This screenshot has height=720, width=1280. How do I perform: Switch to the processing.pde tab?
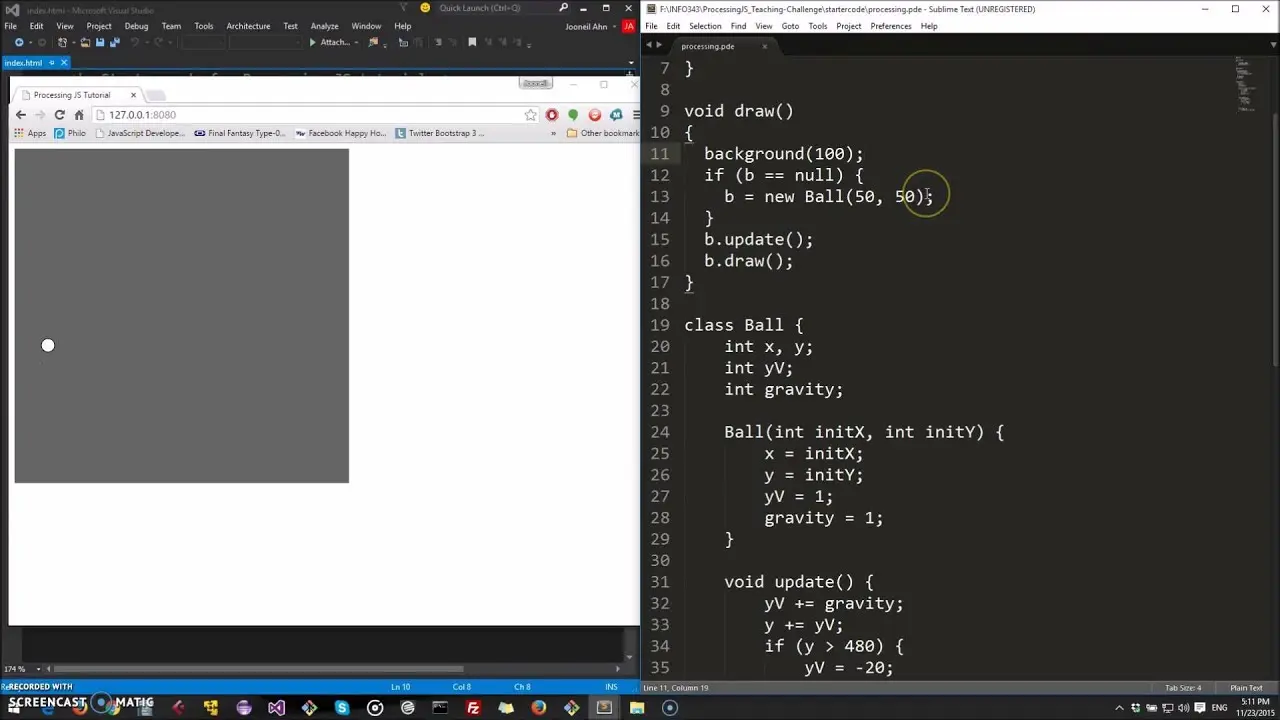click(x=708, y=46)
